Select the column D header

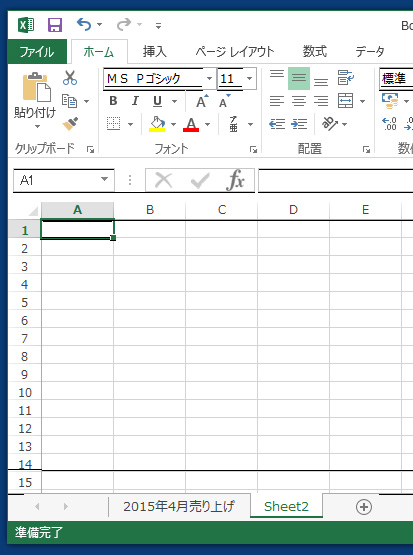coord(293,210)
